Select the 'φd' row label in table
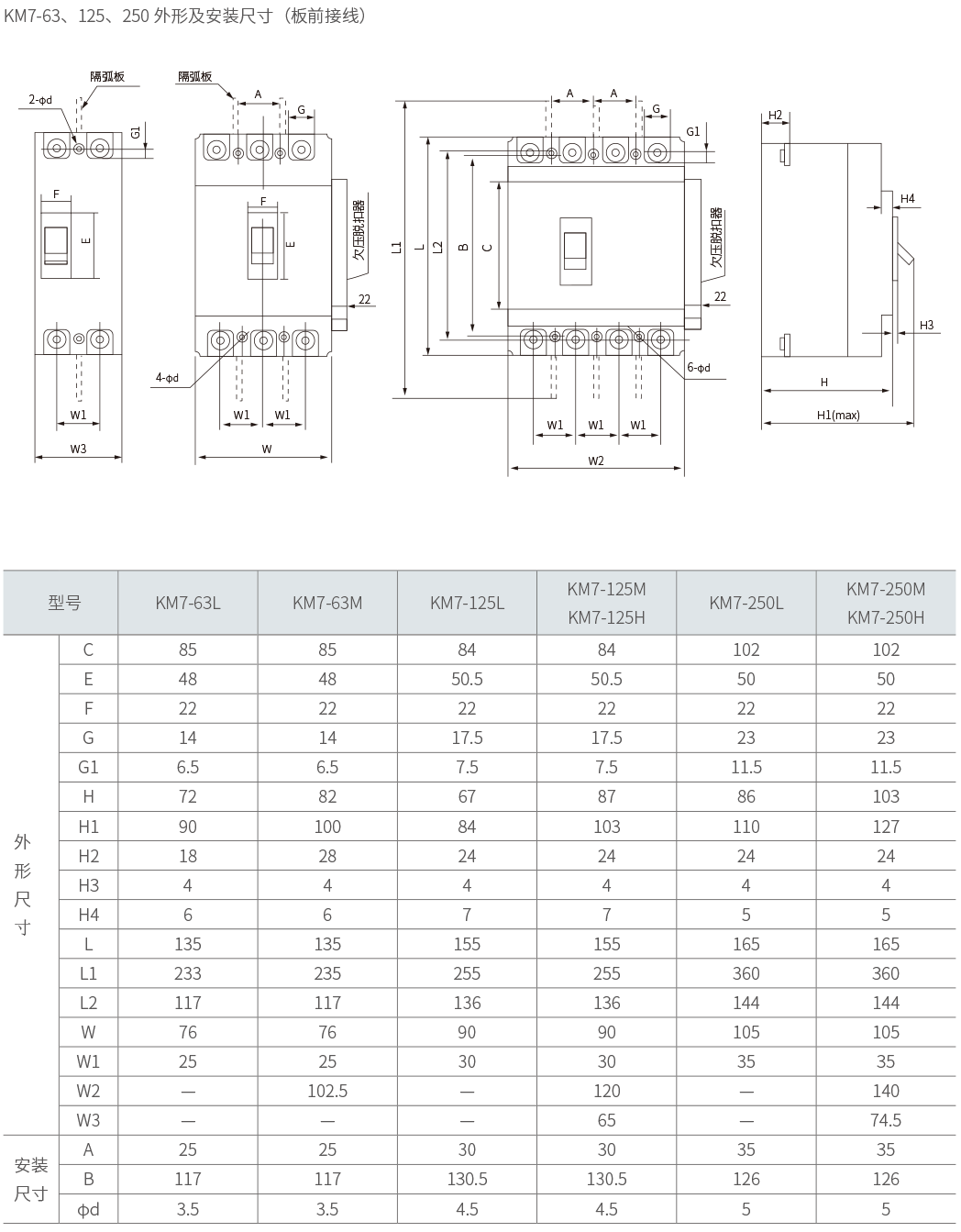The height and width of the screenshot is (1232, 961). pyautogui.click(x=88, y=1209)
